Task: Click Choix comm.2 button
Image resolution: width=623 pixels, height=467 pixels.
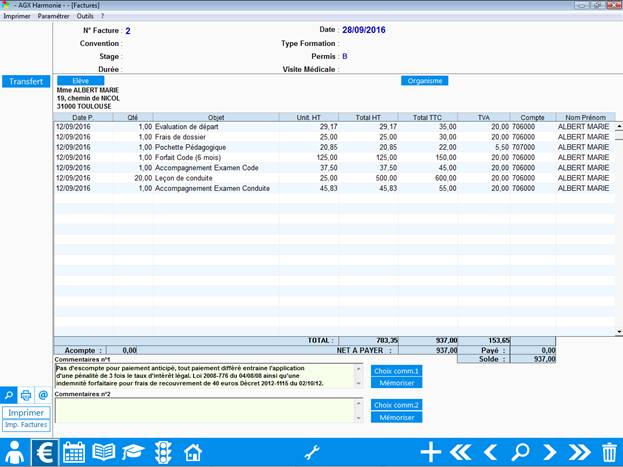Action: click(x=397, y=405)
